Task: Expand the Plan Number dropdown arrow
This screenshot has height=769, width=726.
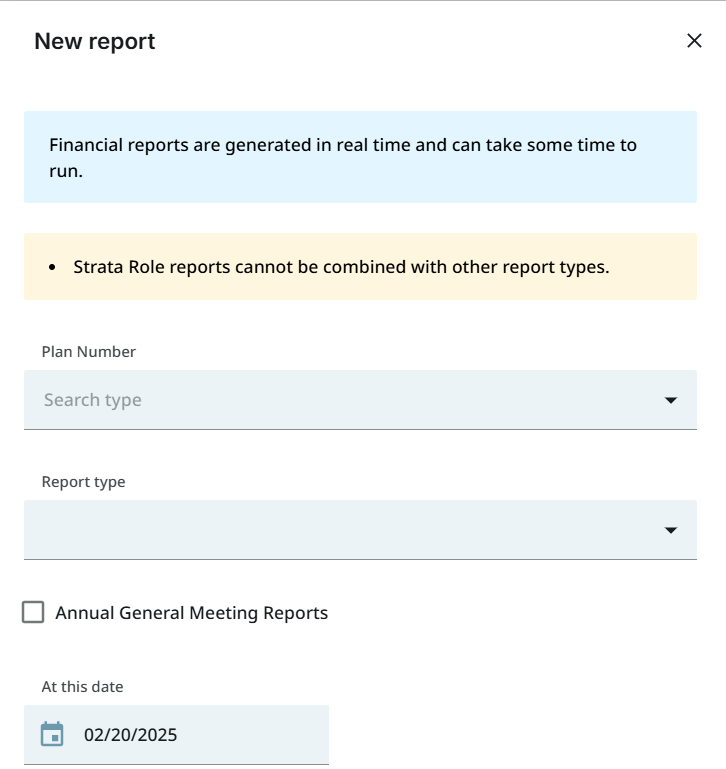Action: 670,400
